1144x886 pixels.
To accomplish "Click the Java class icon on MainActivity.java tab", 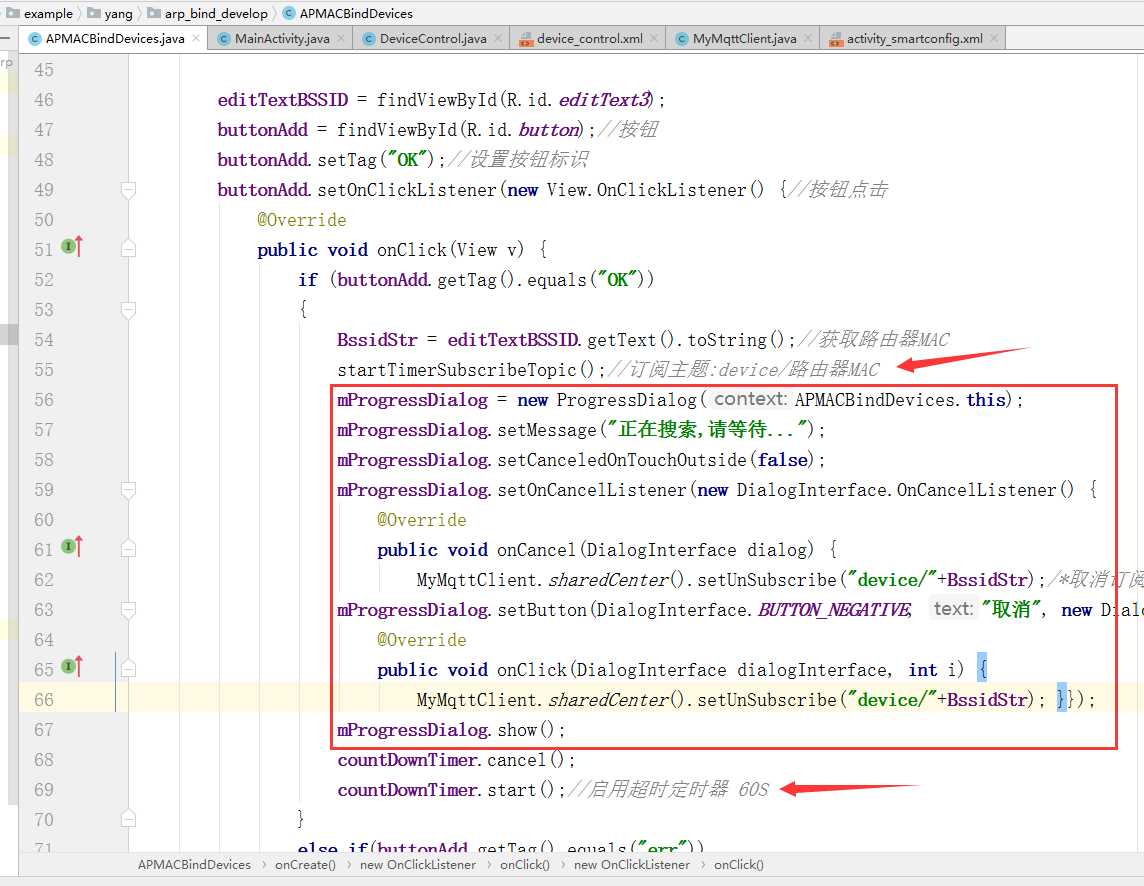I will 224,39.
